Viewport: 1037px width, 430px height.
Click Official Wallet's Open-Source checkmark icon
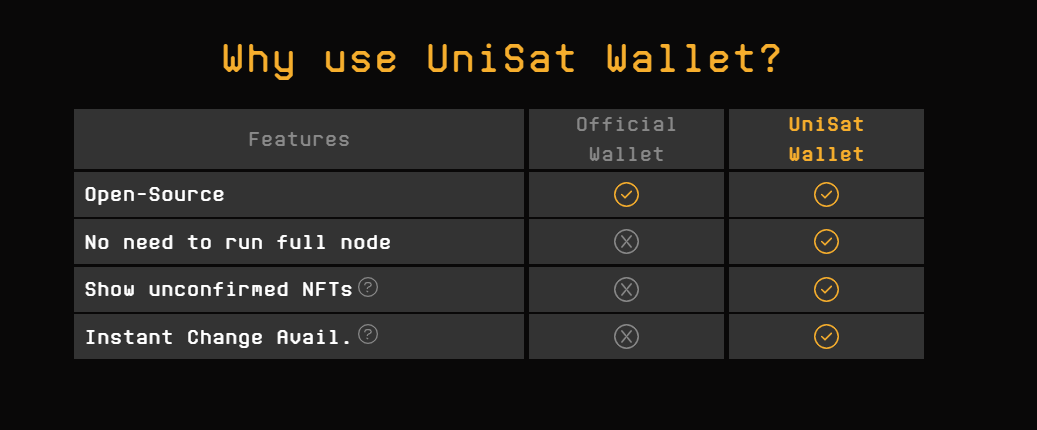click(626, 194)
